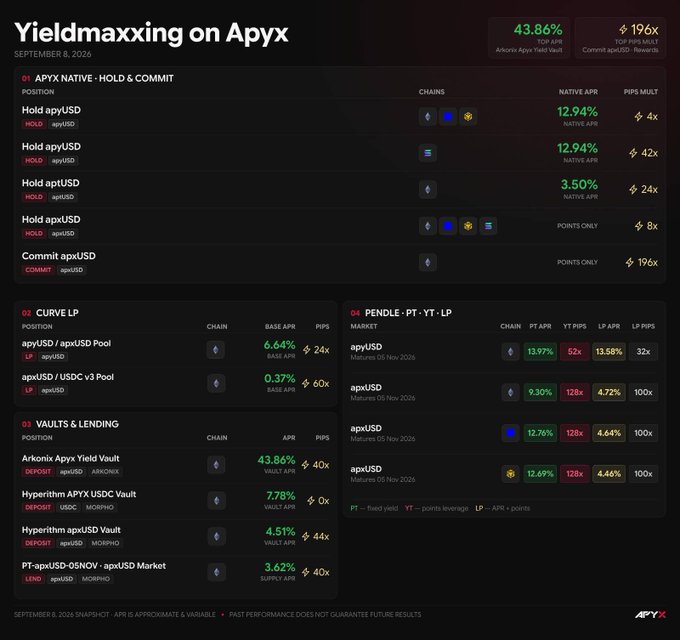Click the Ethereum icon in the Hold apyUSD 4x row

point(428,117)
